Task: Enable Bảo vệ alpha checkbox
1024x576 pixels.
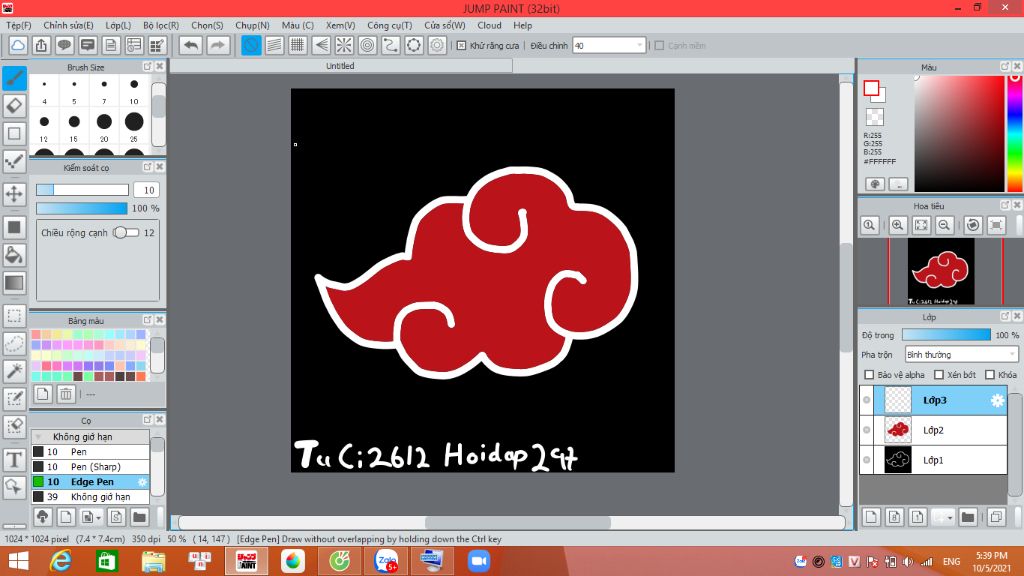Action: point(869,375)
